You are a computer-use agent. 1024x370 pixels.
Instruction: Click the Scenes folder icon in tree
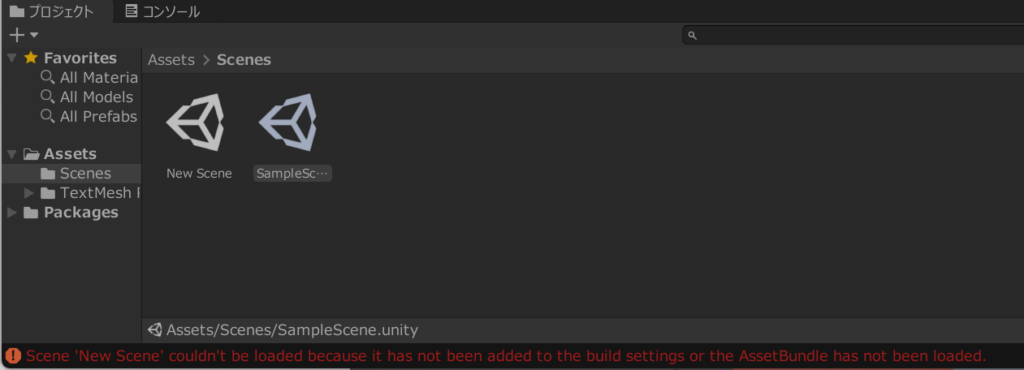click(48, 174)
